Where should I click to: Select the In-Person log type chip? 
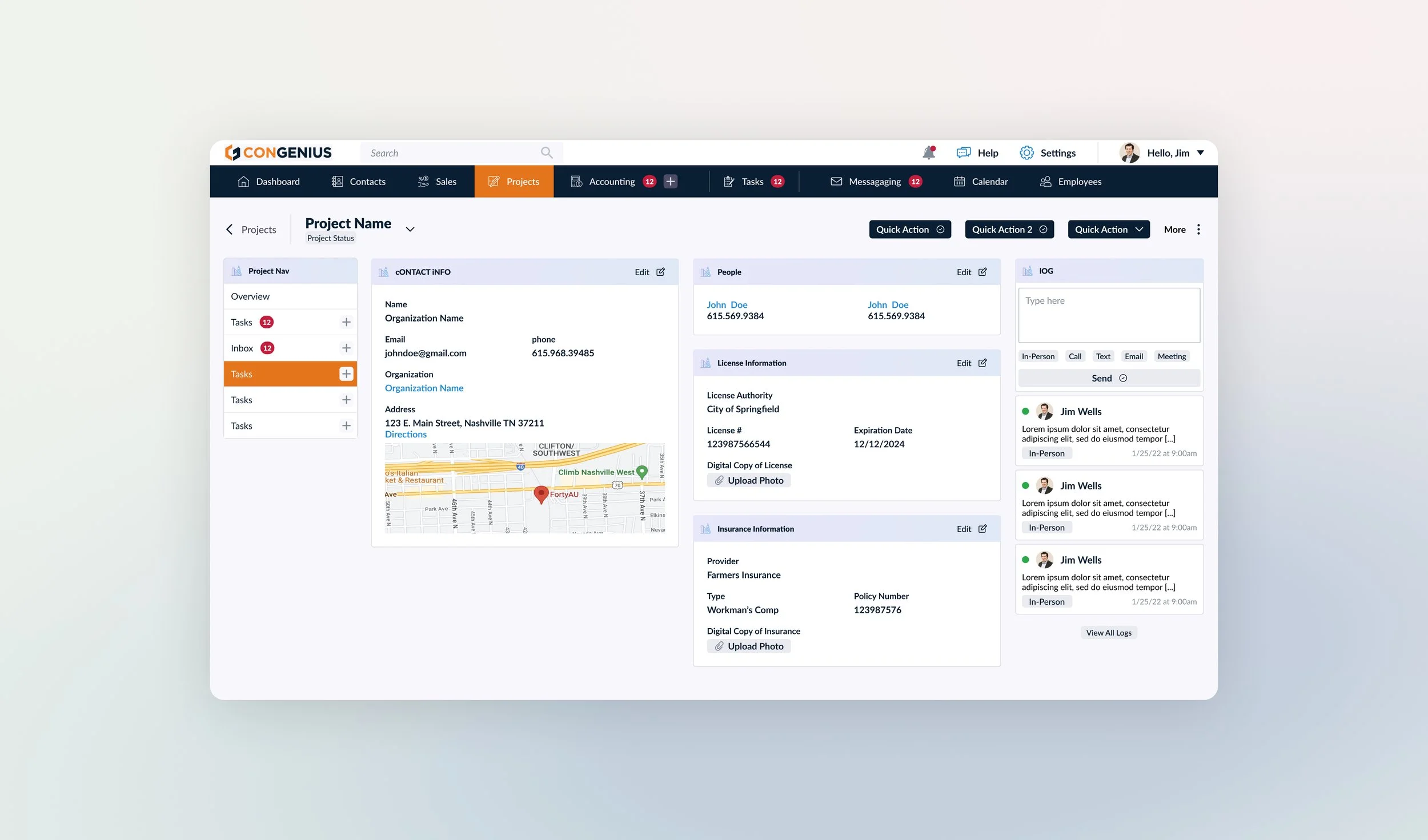(x=1038, y=356)
